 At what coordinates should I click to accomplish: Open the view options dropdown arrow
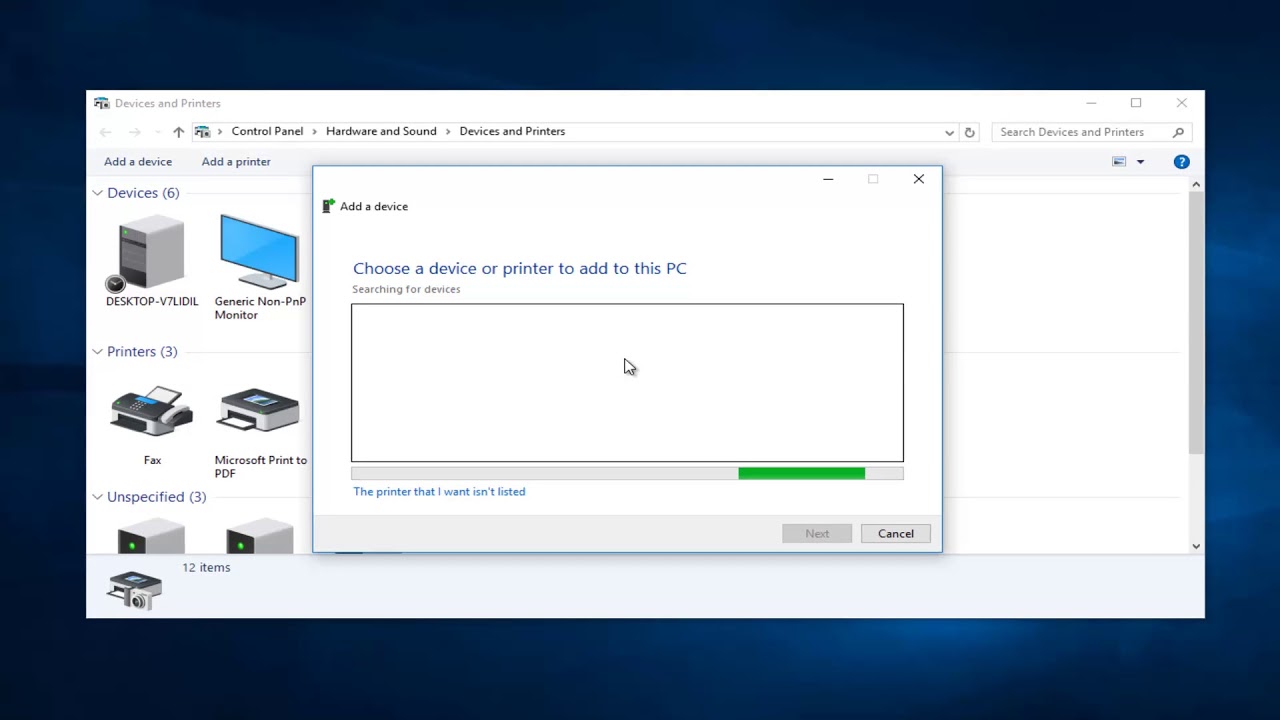pyautogui.click(x=1139, y=161)
